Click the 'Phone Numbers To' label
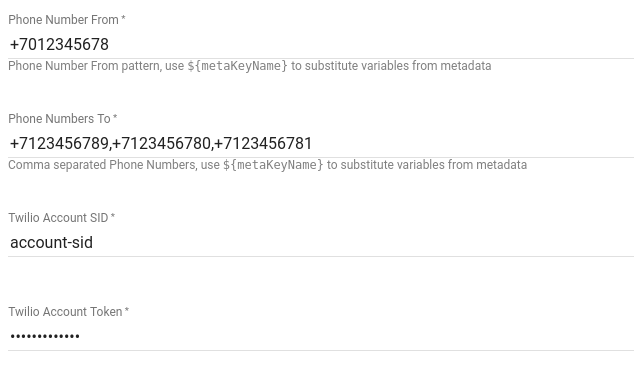Image resolution: width=634 pixels, height=388 pixels. [59, 119]
